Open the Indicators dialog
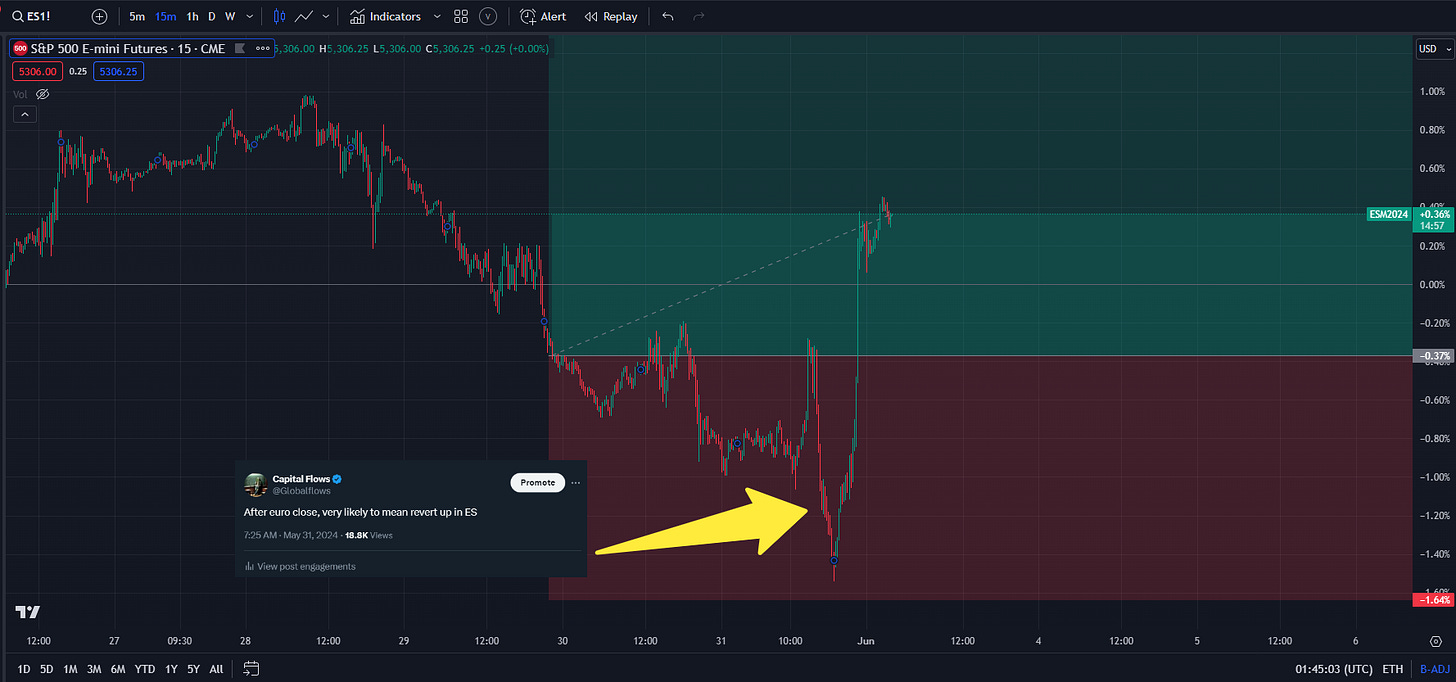 tap(386, 16)
